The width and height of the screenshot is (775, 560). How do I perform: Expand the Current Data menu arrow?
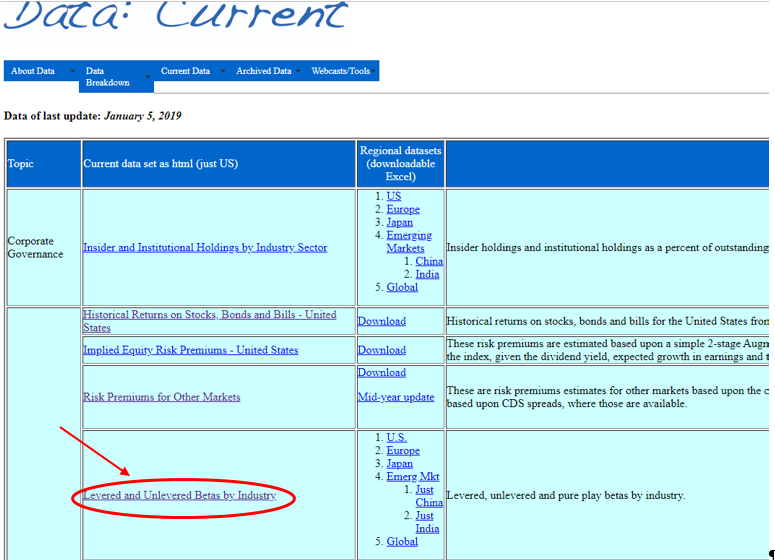[222, 72]
